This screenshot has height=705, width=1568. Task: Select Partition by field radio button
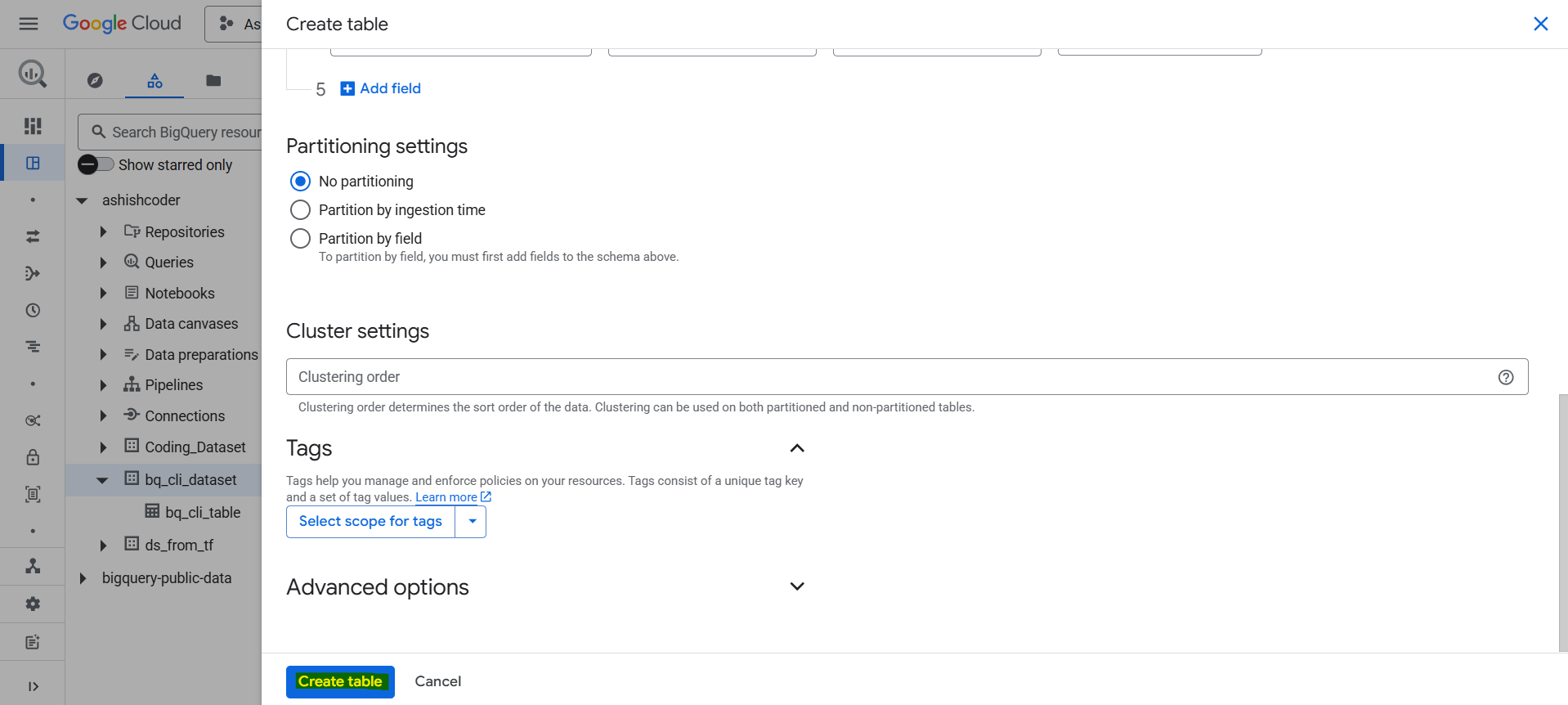(x=300, y=238)
